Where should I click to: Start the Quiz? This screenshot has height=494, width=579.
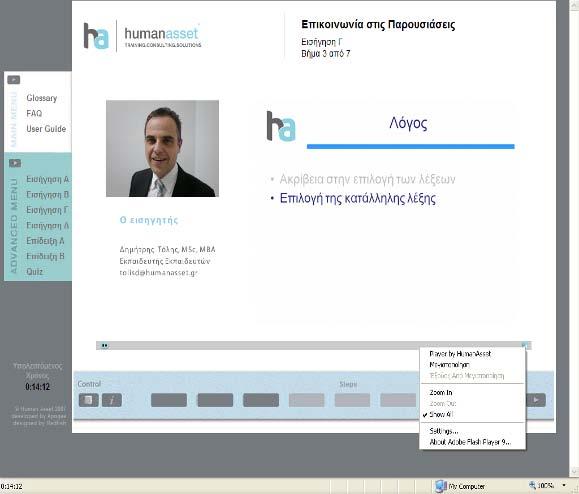pyautogui.click(x=34, y=272)
